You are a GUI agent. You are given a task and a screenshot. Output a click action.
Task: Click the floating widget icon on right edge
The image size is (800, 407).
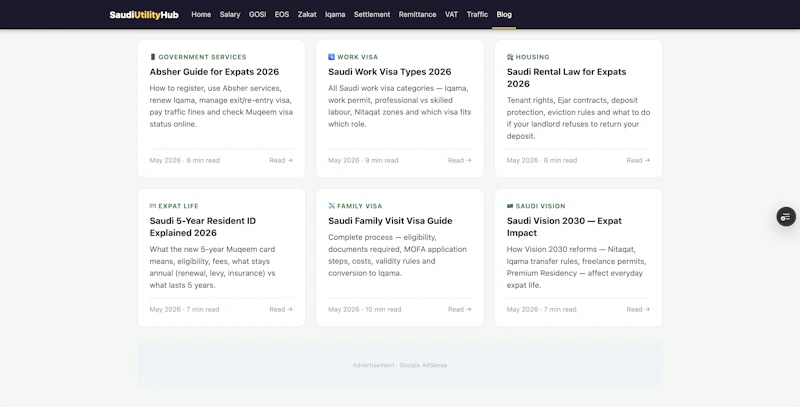[x=786, y=217]
